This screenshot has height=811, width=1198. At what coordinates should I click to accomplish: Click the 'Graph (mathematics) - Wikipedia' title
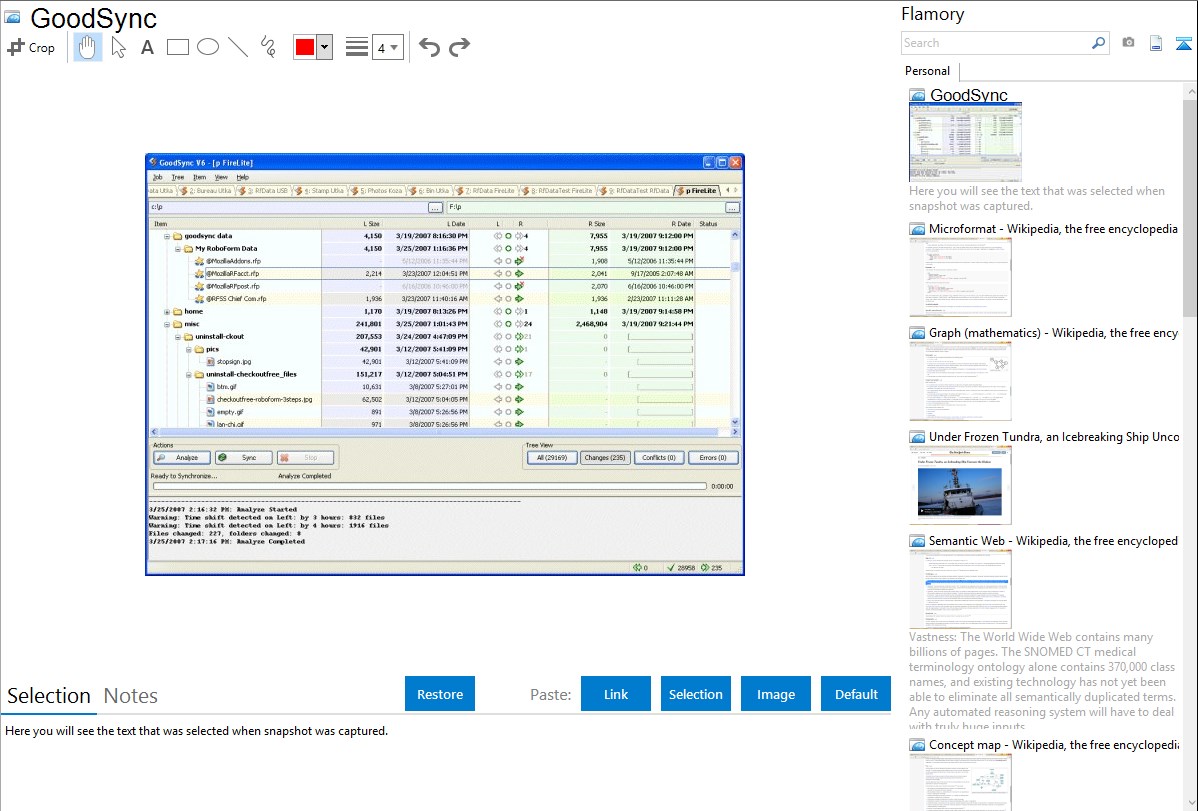click(x=1054, y=333)
